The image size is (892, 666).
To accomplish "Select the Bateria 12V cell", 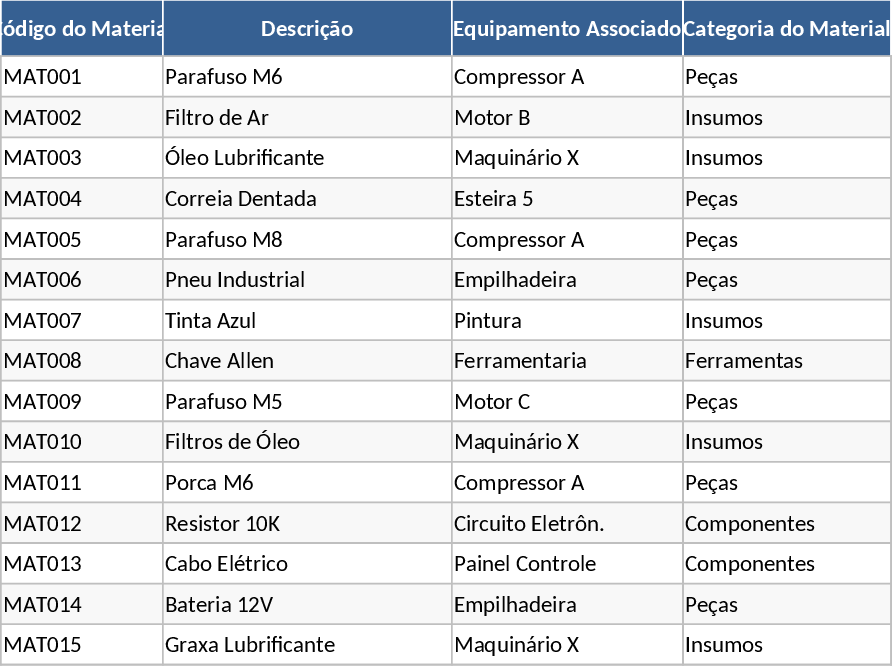I will click(x=307, y=605).
